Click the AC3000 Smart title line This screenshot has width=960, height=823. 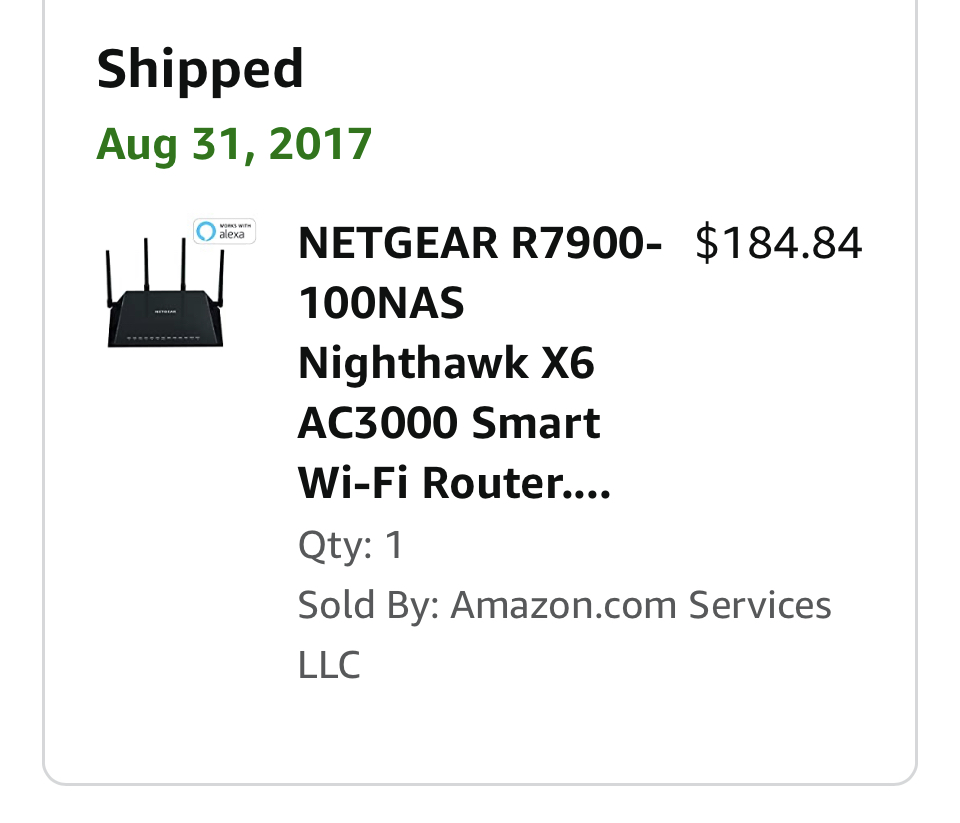coord(449,423)
